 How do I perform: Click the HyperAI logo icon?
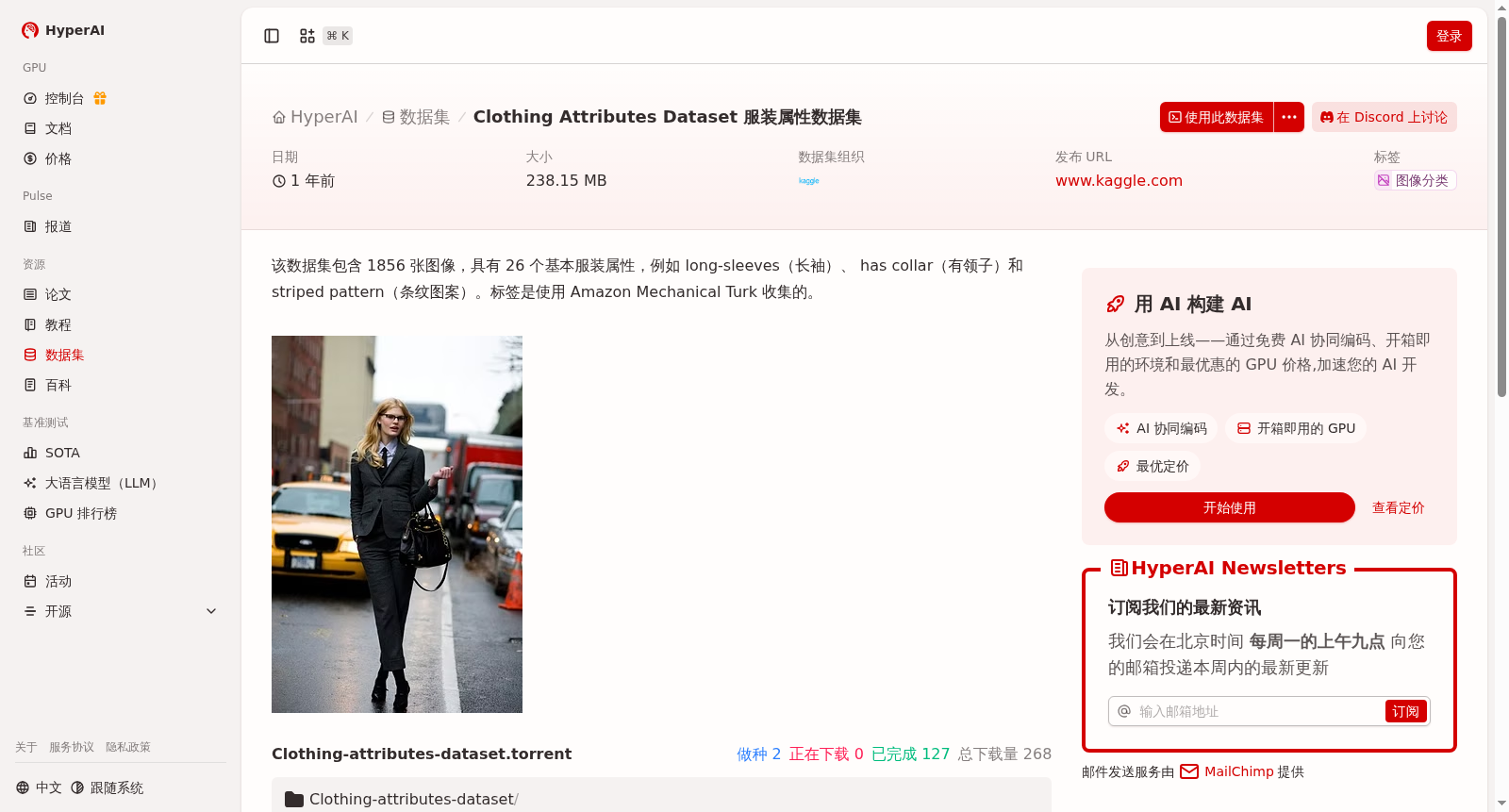click(30, 30)
